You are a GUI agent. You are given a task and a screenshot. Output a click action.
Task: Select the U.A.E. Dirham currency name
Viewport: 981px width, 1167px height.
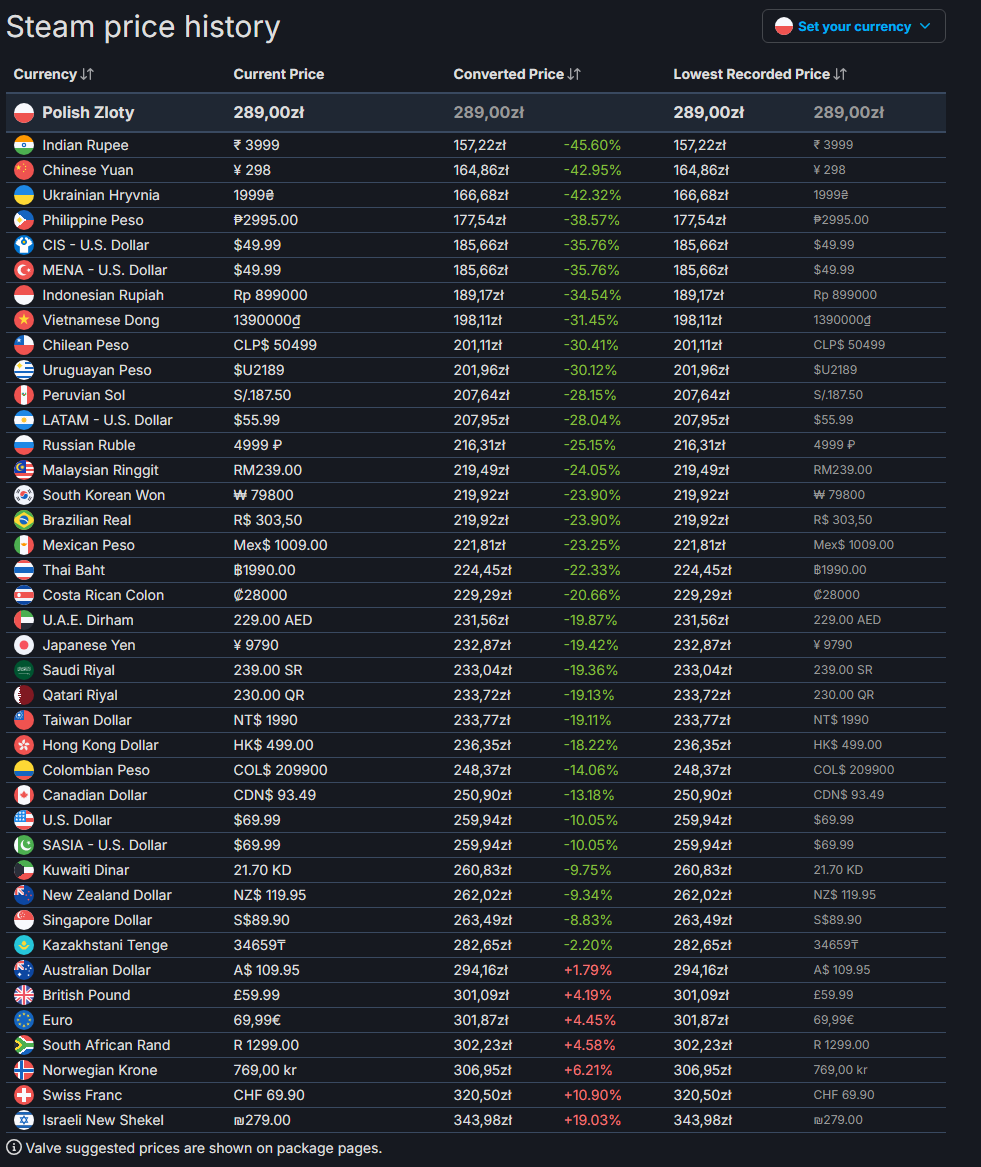[88, 620]
